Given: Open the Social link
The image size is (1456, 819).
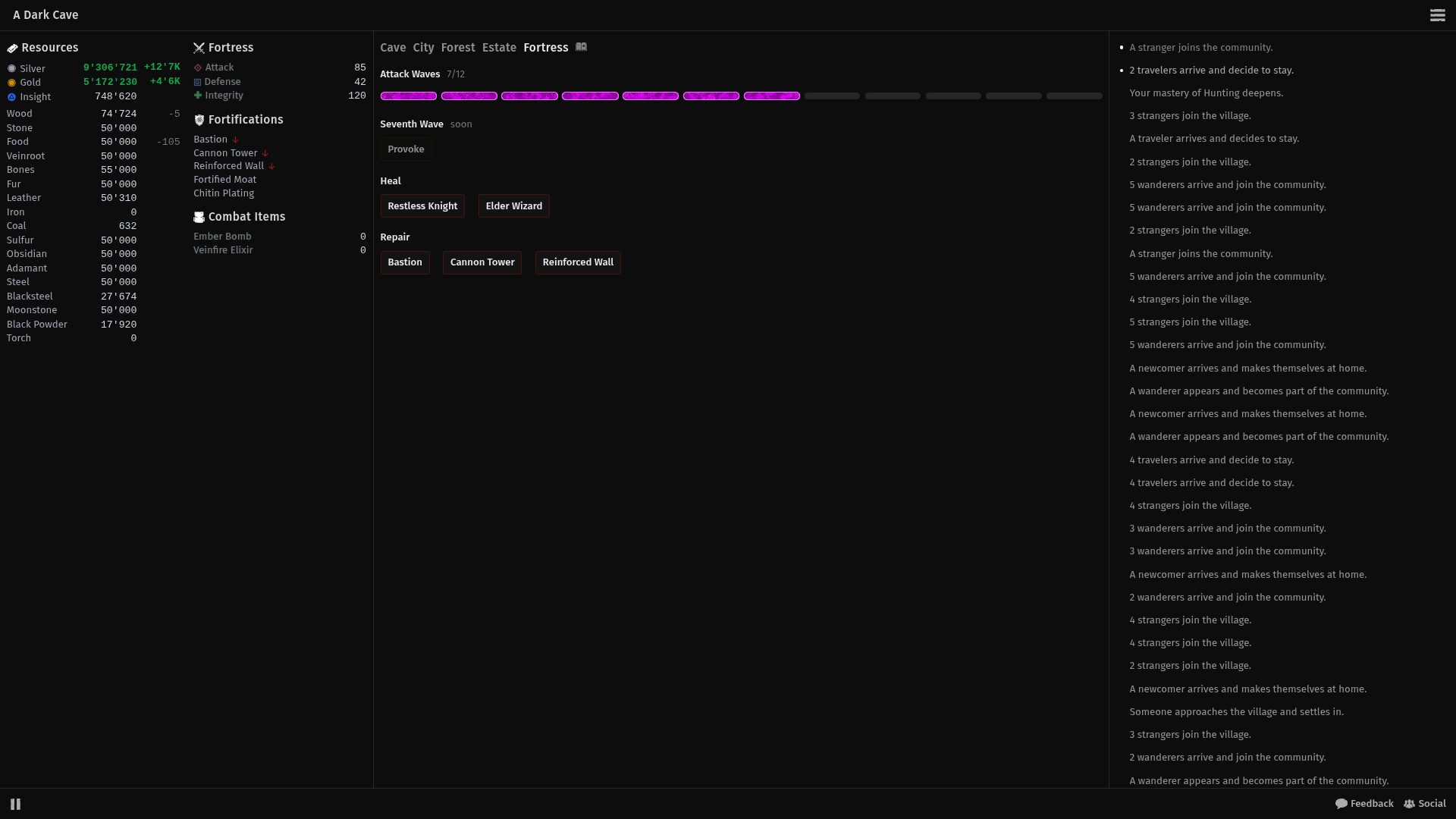Looking at the screenshot, I should 1425,804.
